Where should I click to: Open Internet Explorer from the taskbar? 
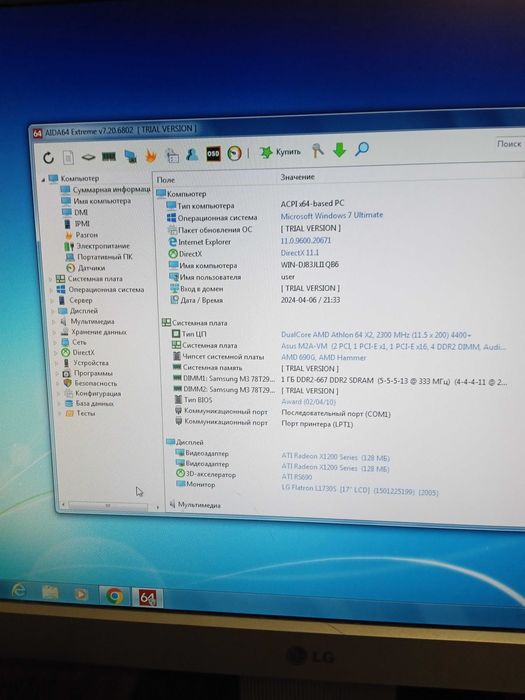click(x=19, y=590)
